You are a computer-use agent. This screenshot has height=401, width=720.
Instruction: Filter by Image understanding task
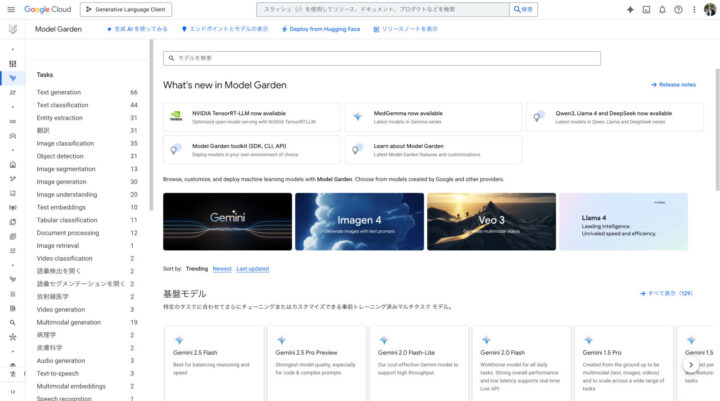[x=87, y=195]
